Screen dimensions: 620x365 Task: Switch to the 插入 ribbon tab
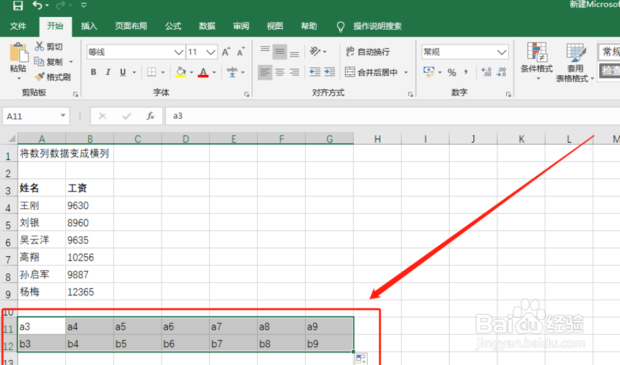(89, 26)
